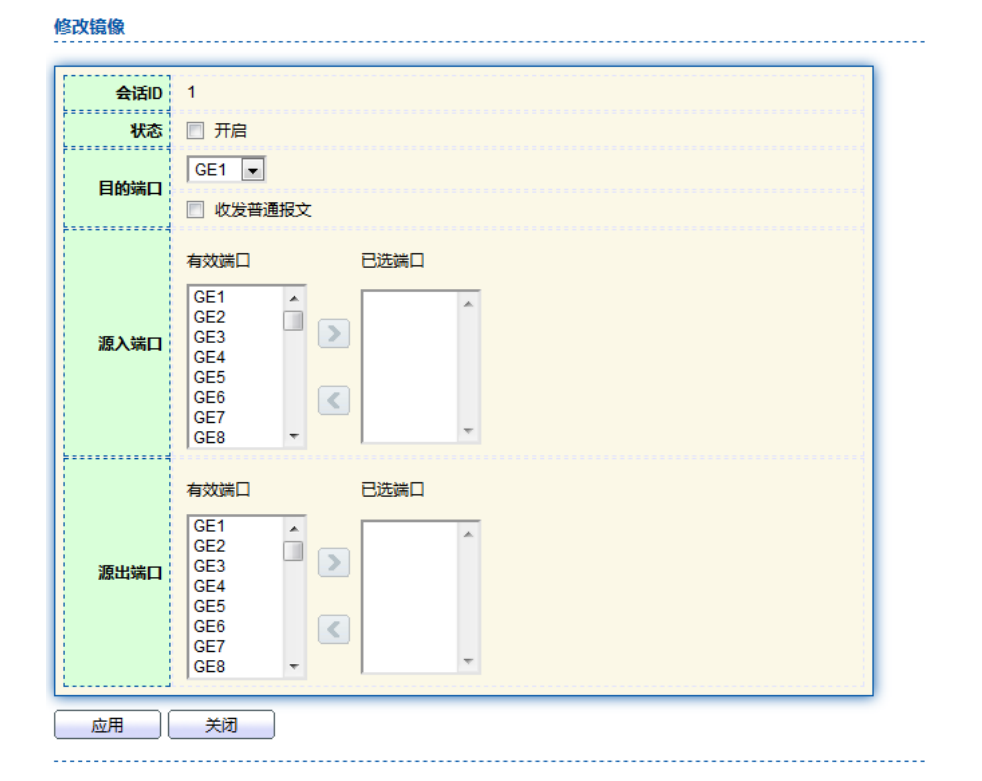Click the remove arrow for 源出端口
The image size is (982, 781).
[x=333, y=630]
